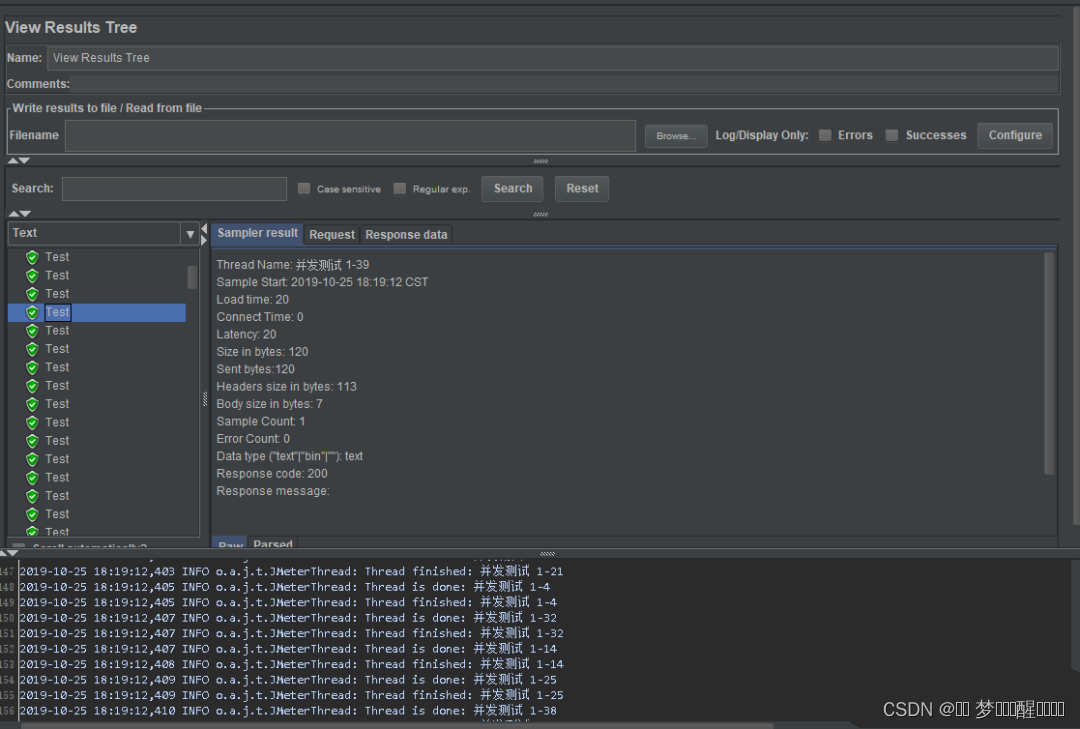
Task: Click log line Thread is done 并发测试 1-38
Action: pyautogui.click(x=289, y=711)
